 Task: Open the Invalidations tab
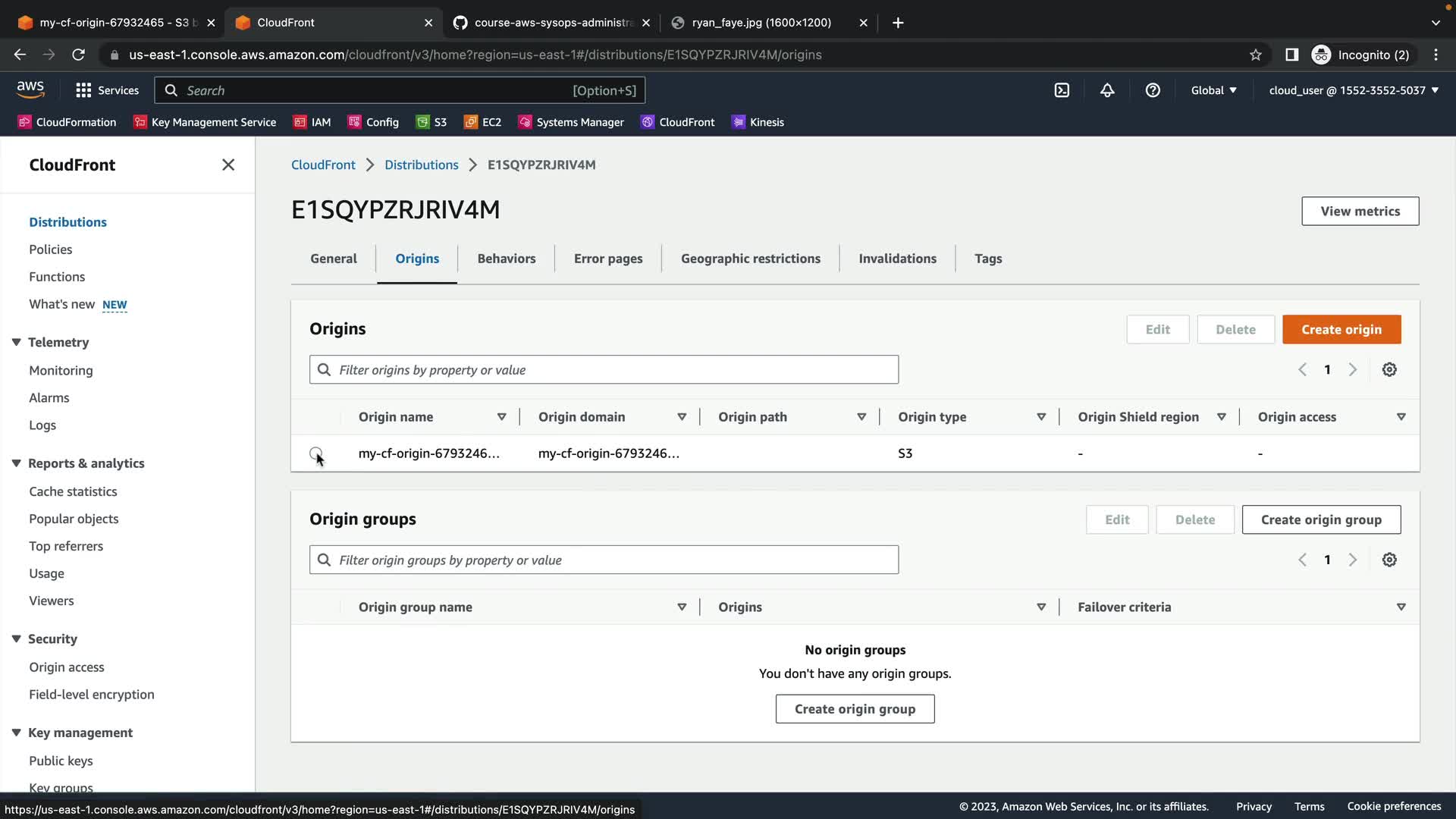click(897, 259)
